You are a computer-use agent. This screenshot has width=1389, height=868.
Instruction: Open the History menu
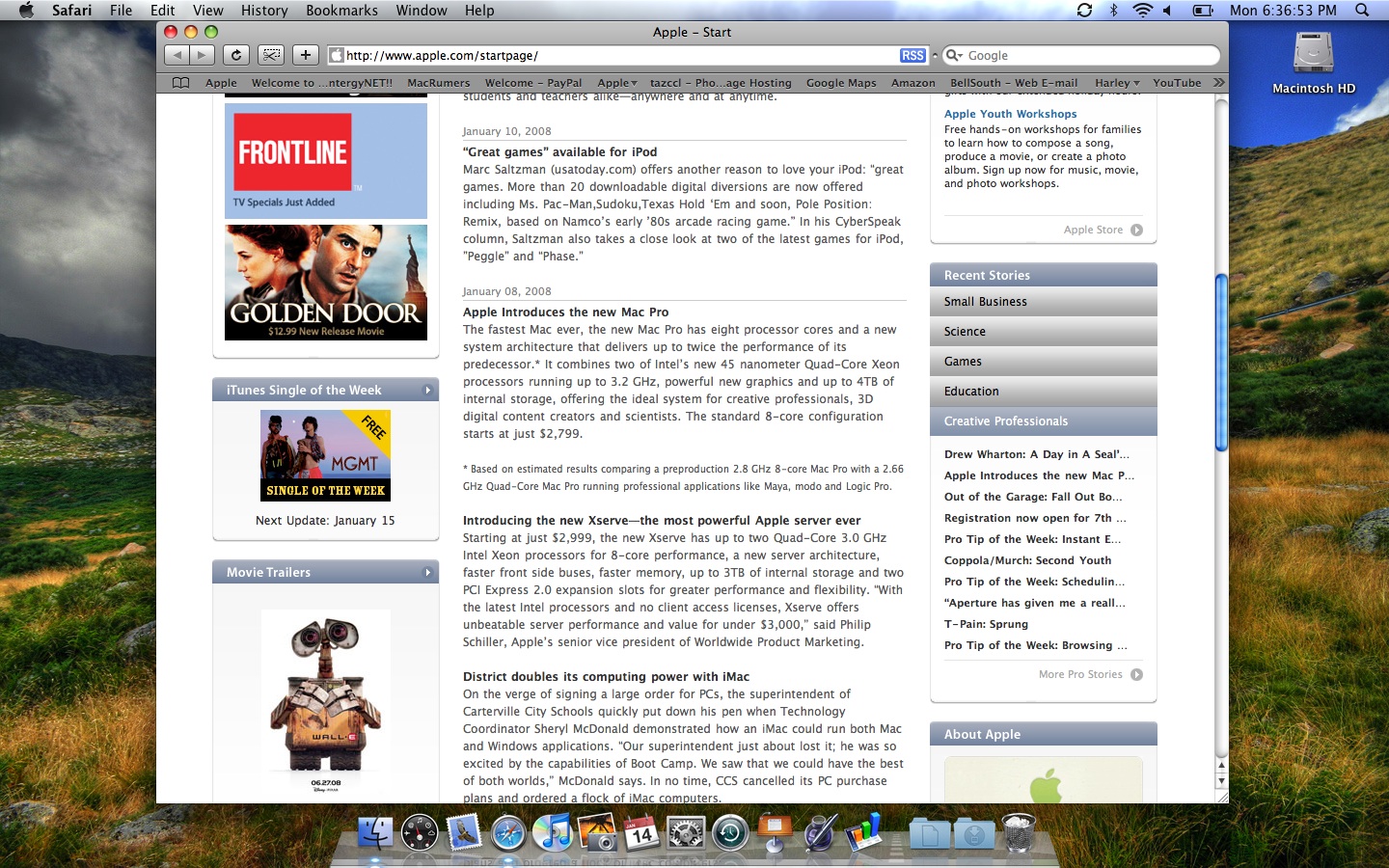click(x=264, y=10)
